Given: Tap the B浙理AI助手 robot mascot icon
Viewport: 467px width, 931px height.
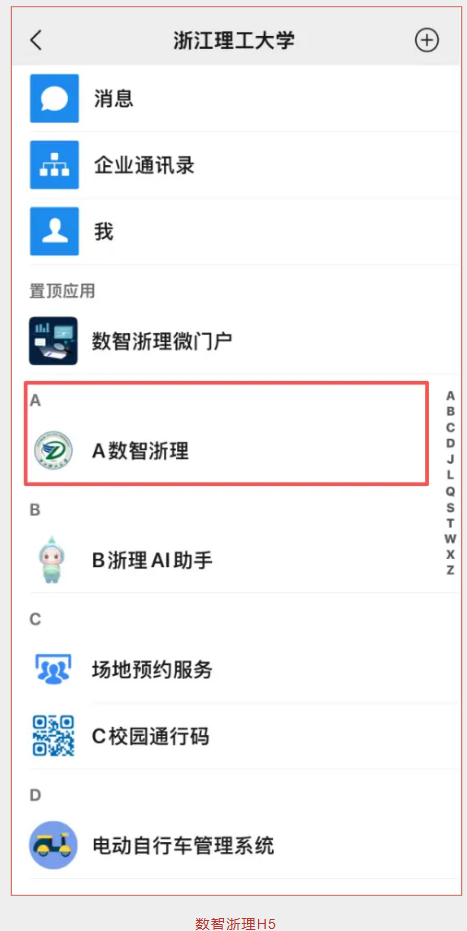Looking at the screenshot, I should point(53,559).
